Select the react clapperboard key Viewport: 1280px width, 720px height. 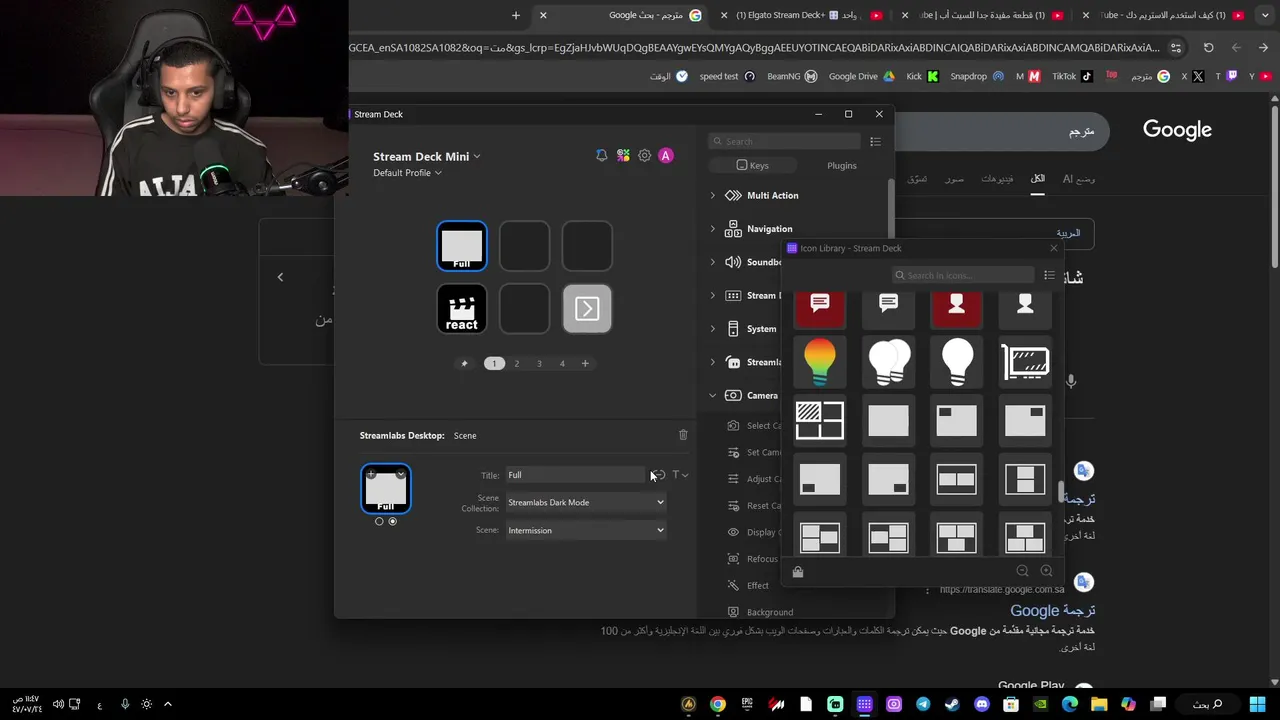coord(462,309)
